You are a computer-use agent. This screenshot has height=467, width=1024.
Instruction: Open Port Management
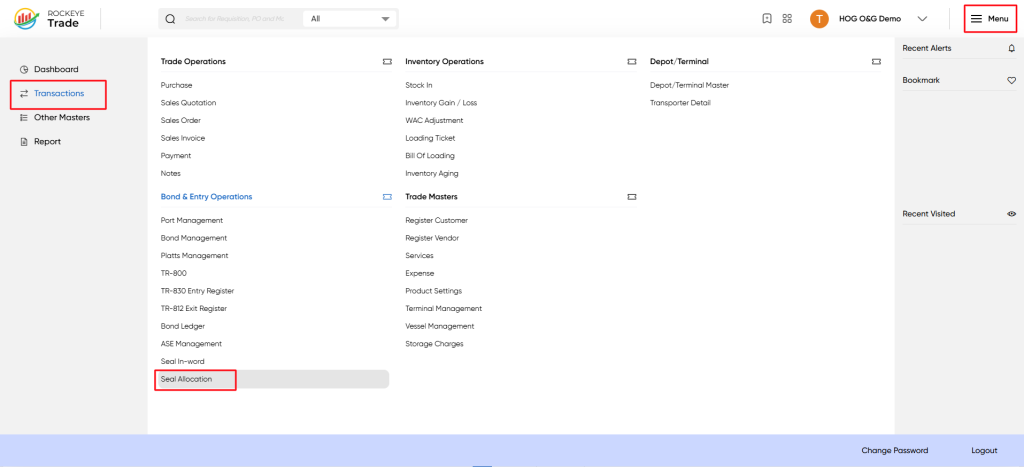192,221
